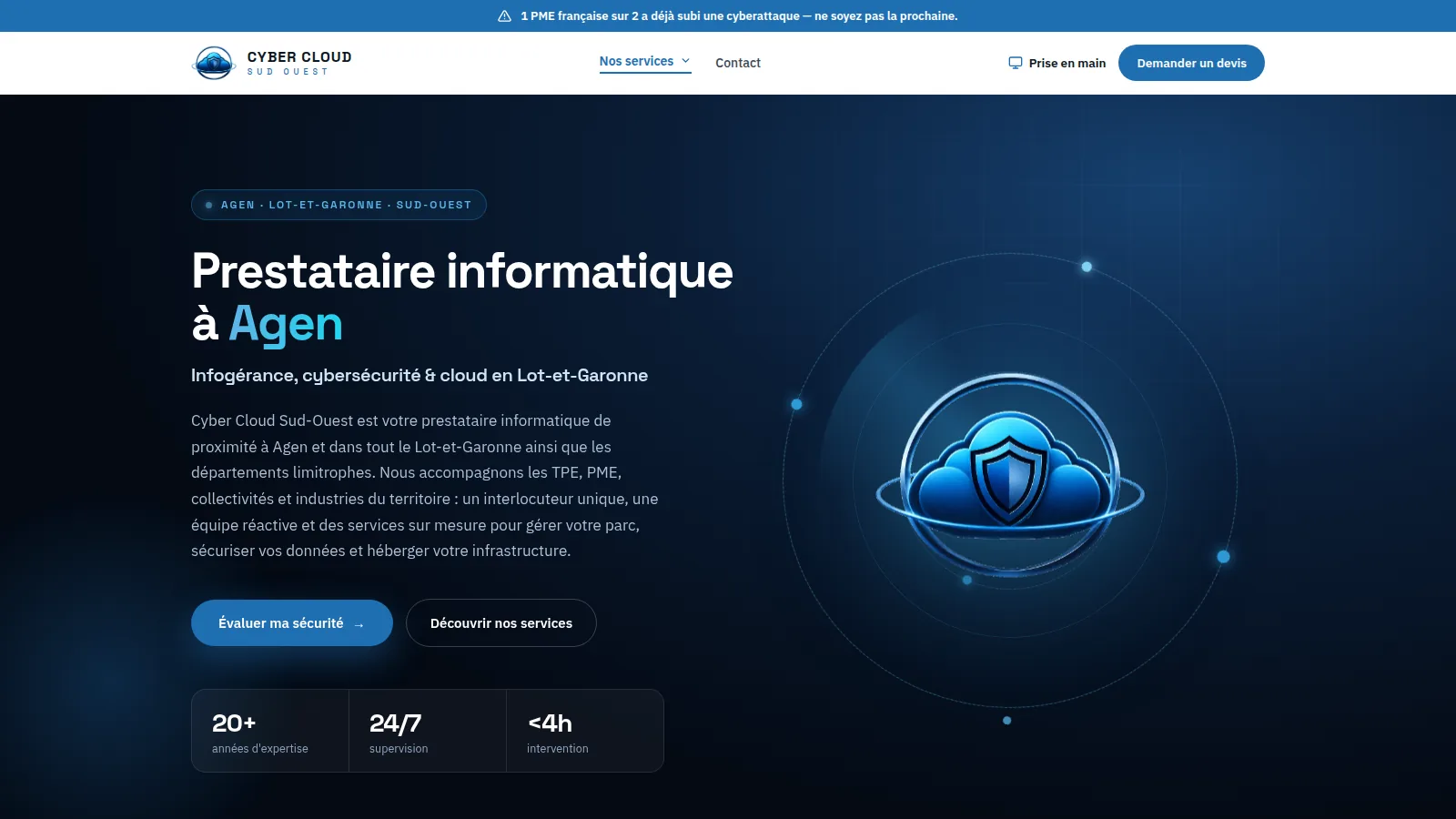1456x819 pixels.
Task: Click the Agen Lot-et-Garonne Sud-Ouest badge
Action: 339,205
